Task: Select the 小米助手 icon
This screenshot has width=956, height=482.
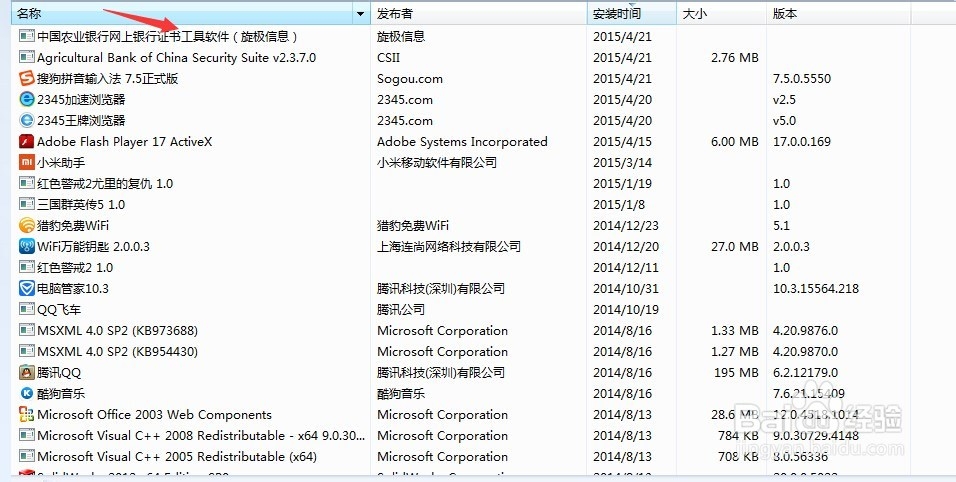Action: click(x=27, y=163)
